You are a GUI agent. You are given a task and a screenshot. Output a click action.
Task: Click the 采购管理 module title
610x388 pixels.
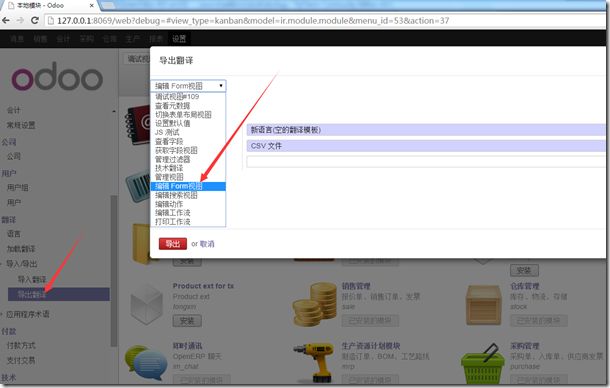tap(525, 346)
